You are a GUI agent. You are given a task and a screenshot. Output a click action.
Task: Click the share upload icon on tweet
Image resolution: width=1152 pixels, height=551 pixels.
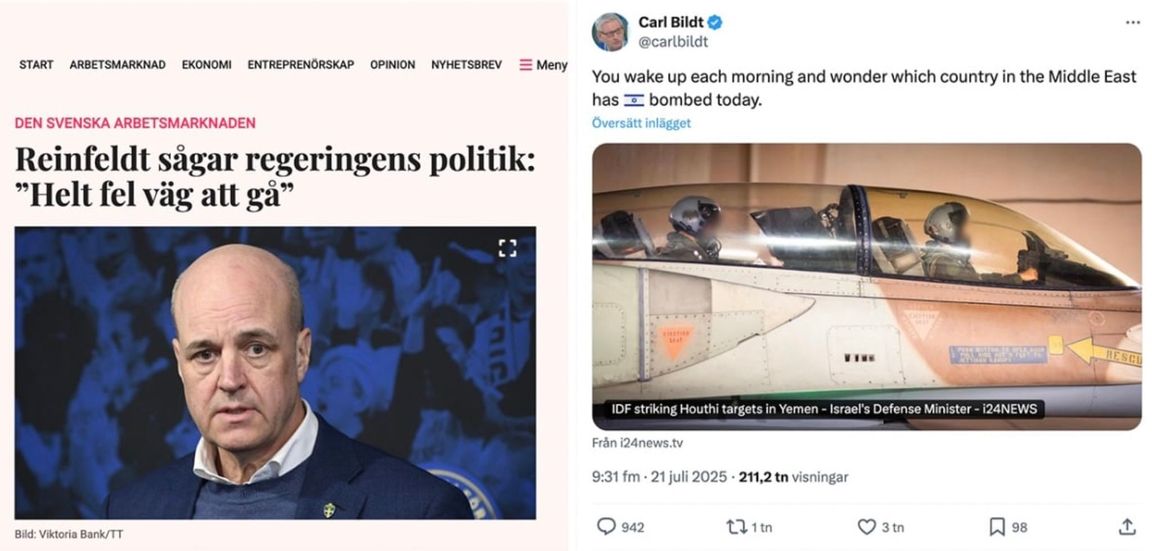(1127, 527)
